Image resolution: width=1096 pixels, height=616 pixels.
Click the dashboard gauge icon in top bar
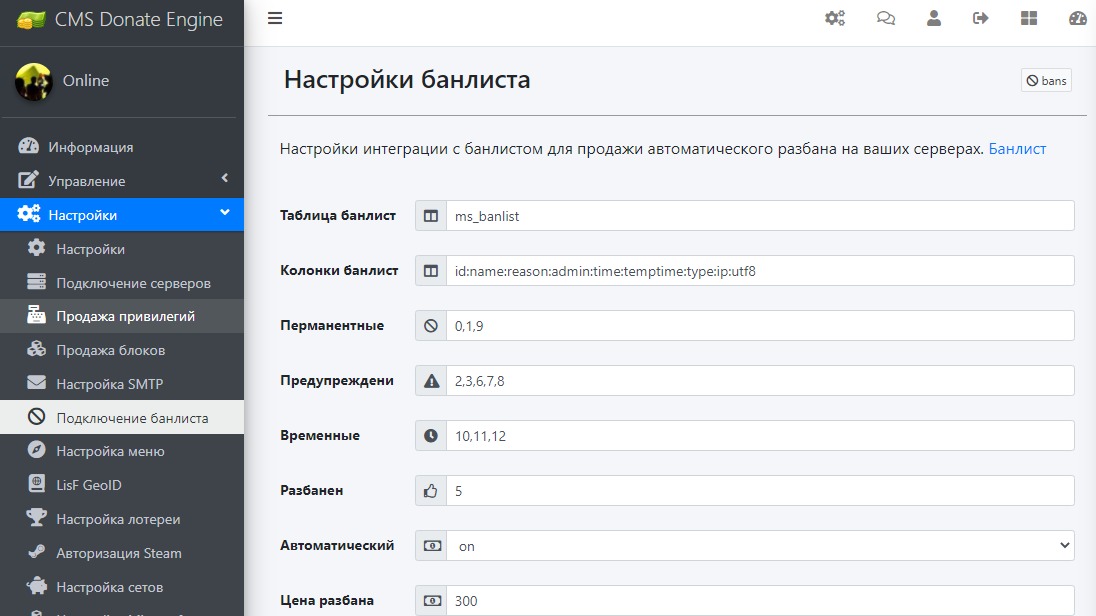pyautogui.click(x=1077, y=18)
